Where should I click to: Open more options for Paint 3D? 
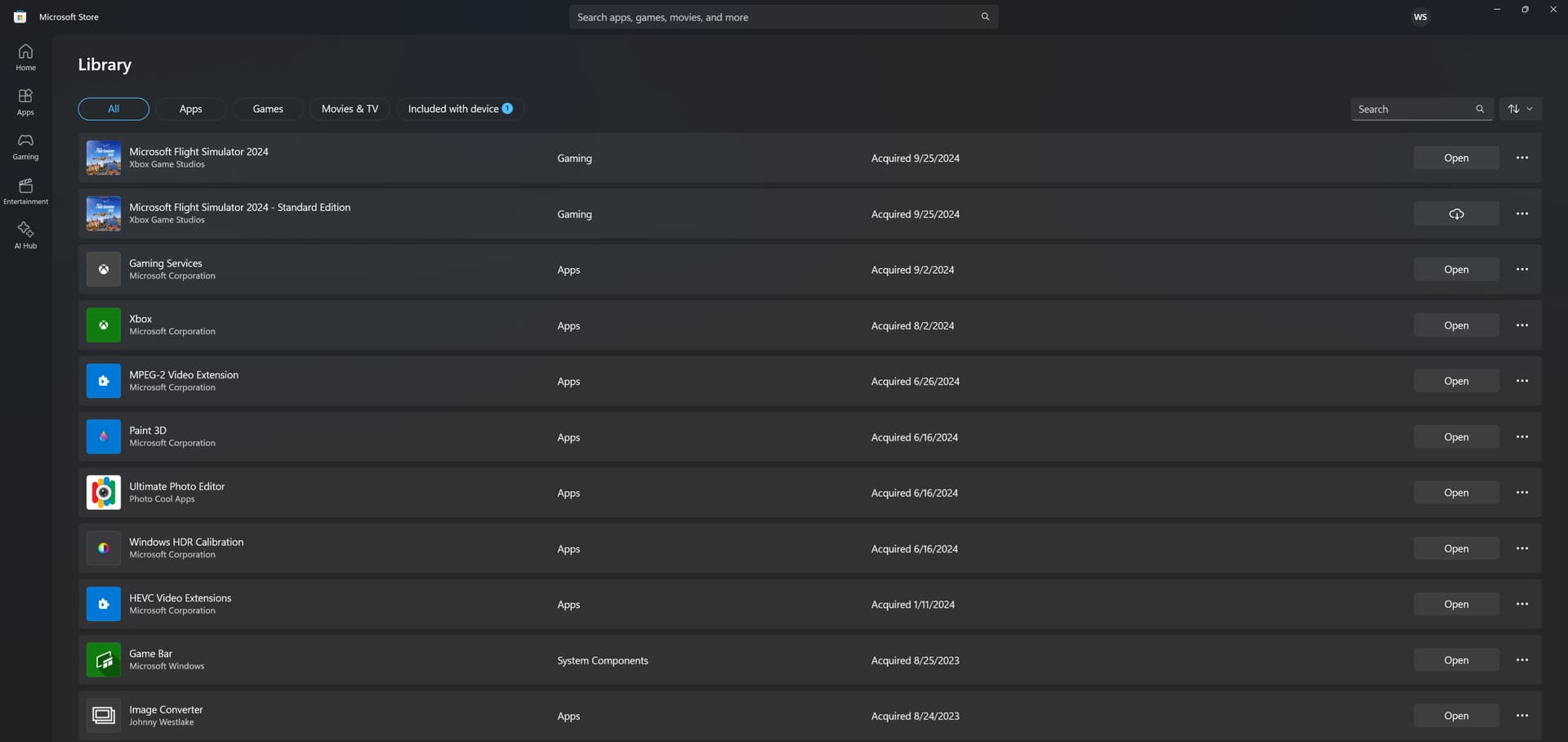click(x=1522, y=437)
